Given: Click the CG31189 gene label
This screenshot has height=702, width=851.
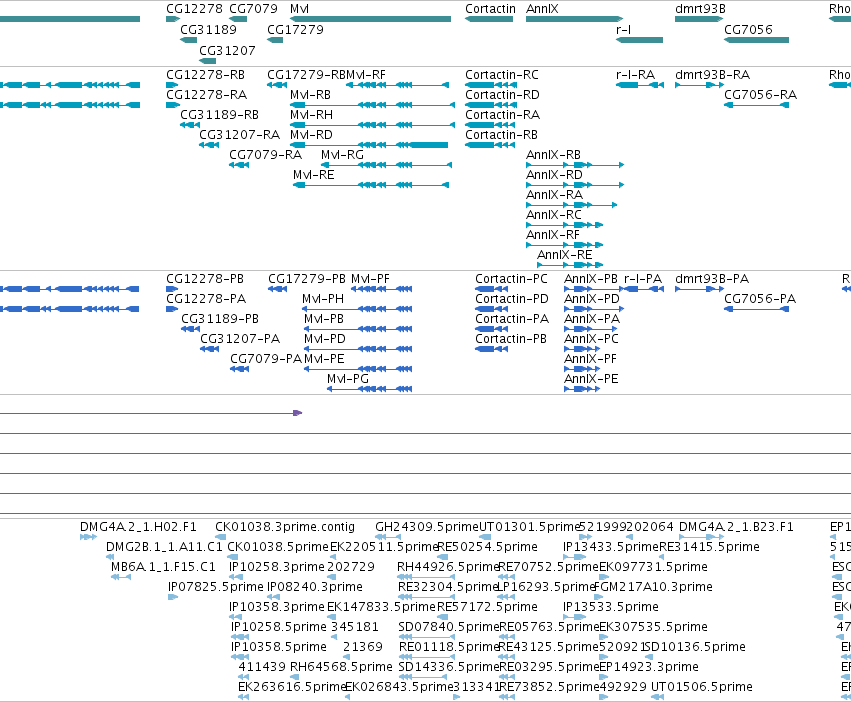Looking at the screenshot, I should 208,30.
